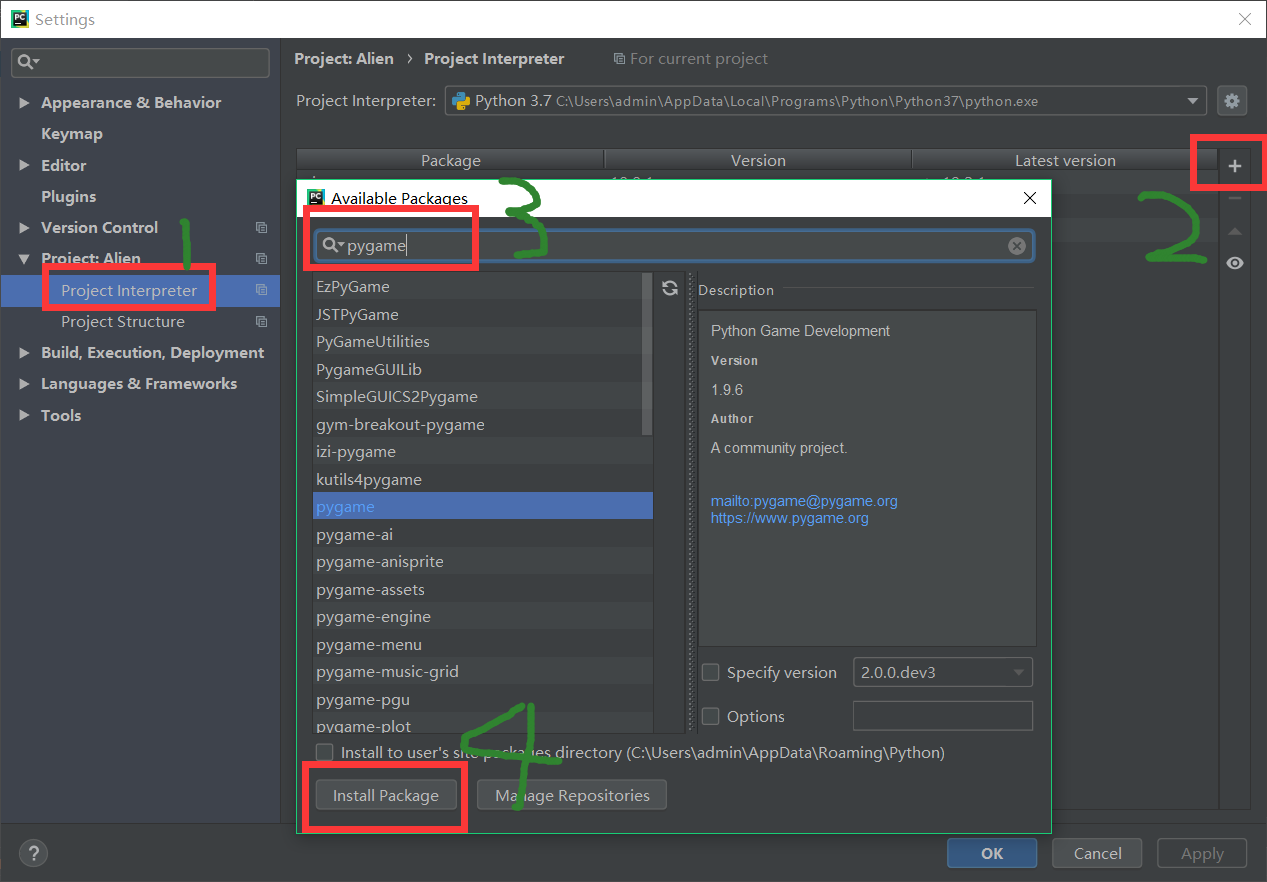Click the interpreter settings gear icon
Viewport: 1267px width, 882px height.
[1232, 101]
